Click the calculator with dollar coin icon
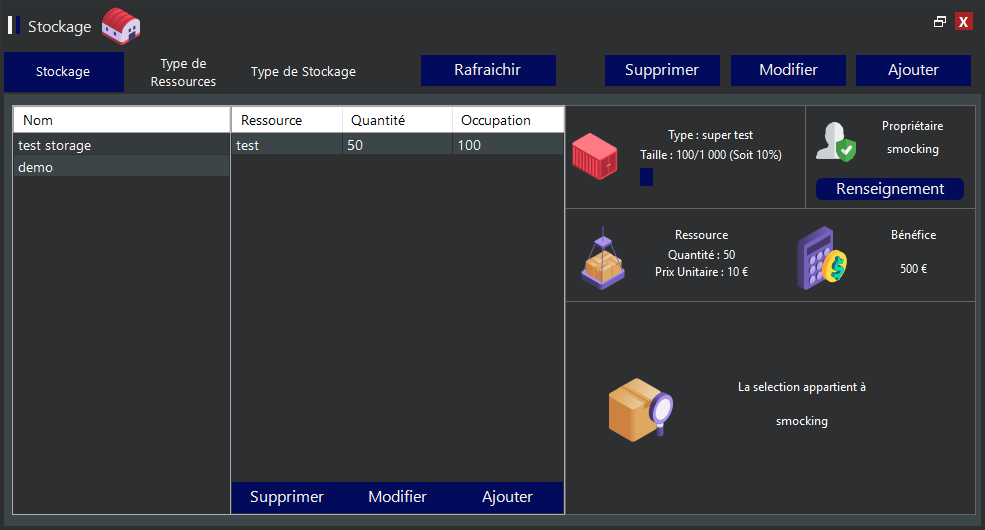This screenshot has width=985, height=530. pyautogui.click(x=822, y=258)
